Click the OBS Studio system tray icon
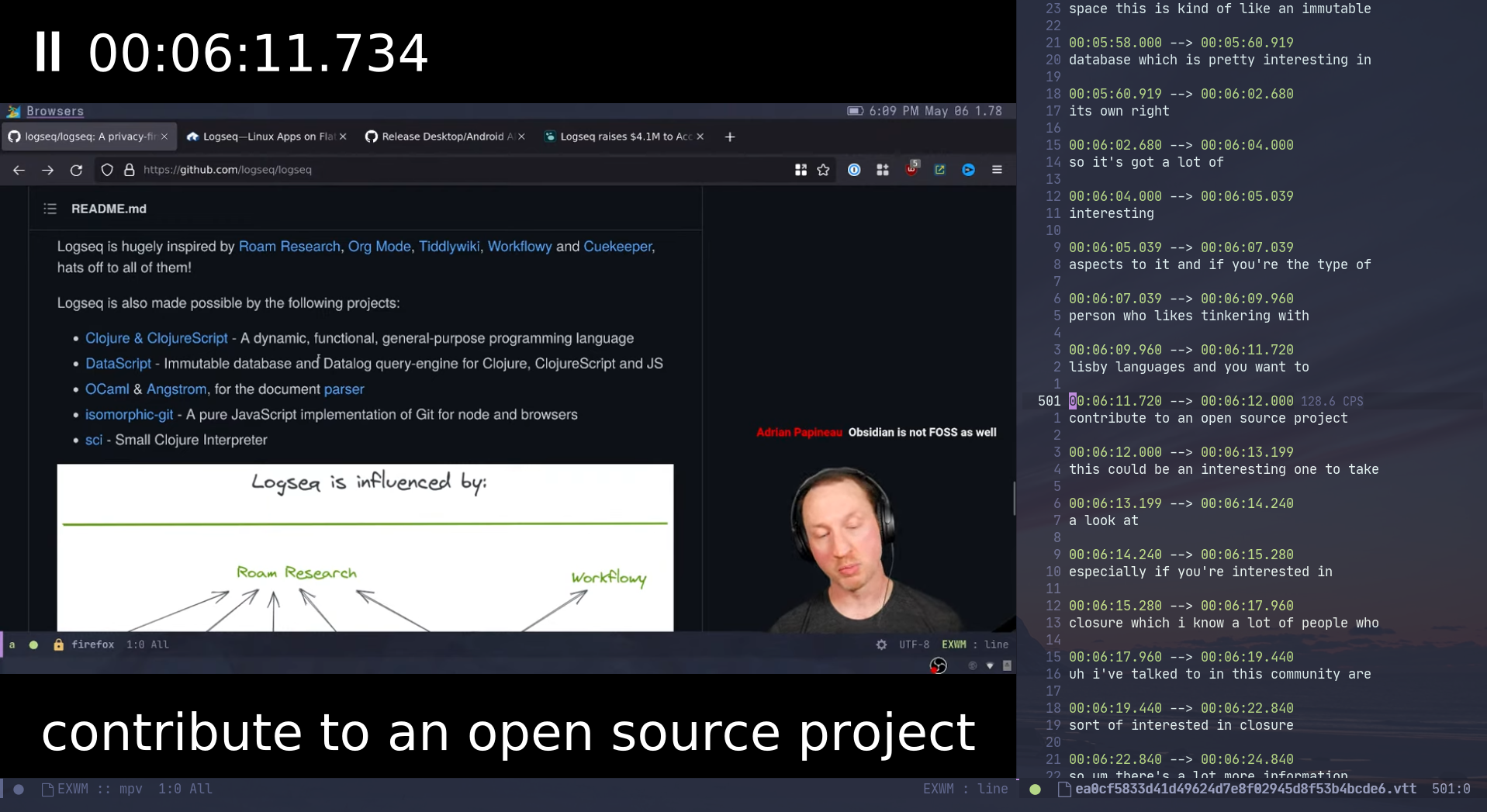Image resolution: width=1487 pixels, height=812 pixels. click(938, 665)
